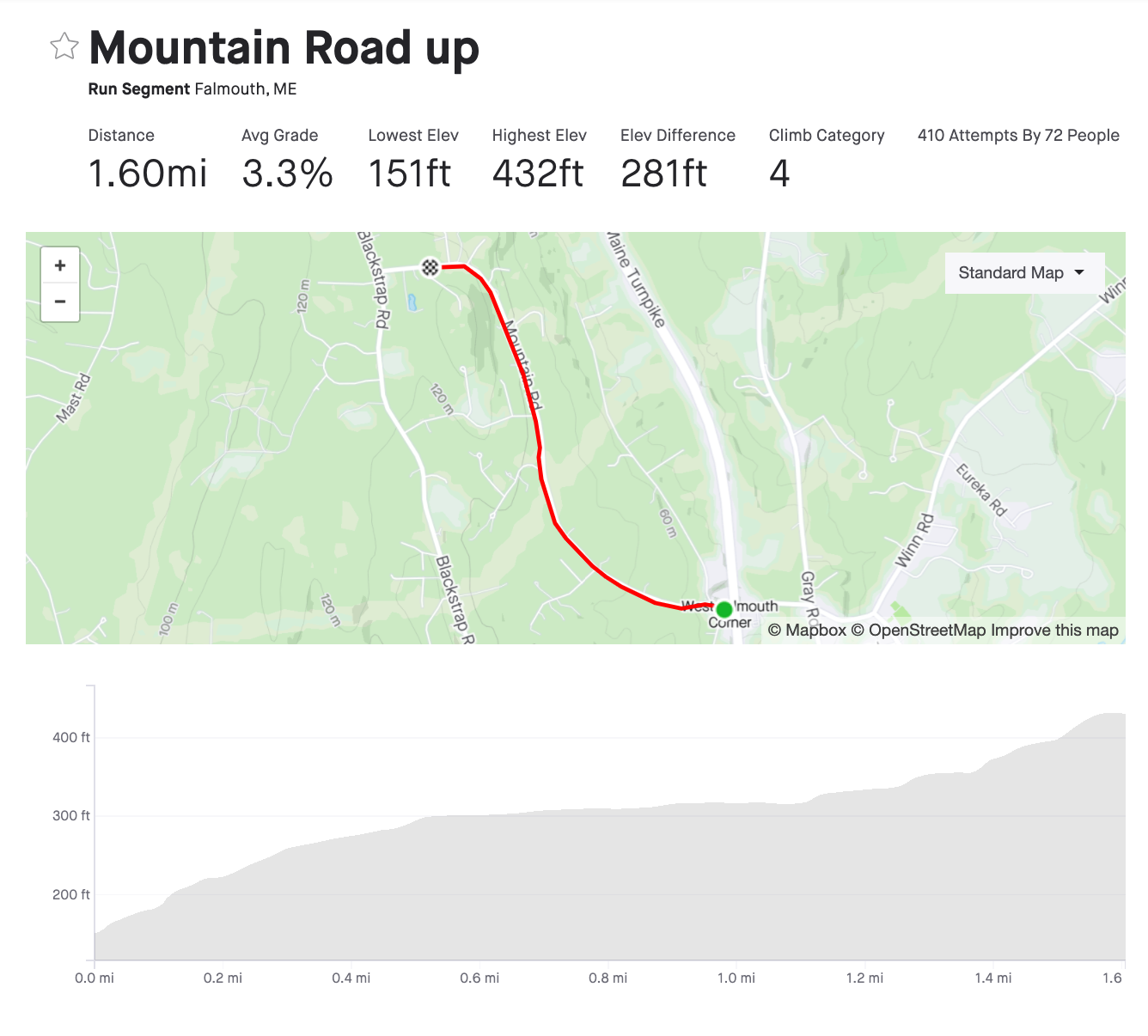Screen dimensions: 1148x1036
Task: Zoom out on the map
Action: (x=60, y=302)
